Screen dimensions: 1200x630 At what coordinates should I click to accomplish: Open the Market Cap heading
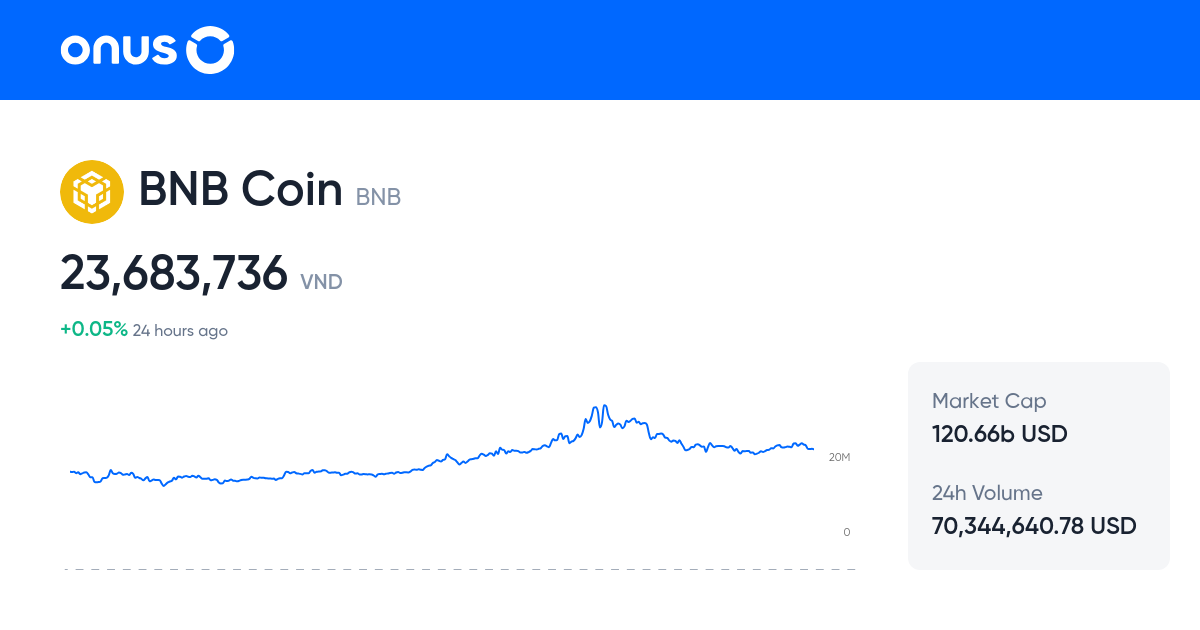[989, 400]
